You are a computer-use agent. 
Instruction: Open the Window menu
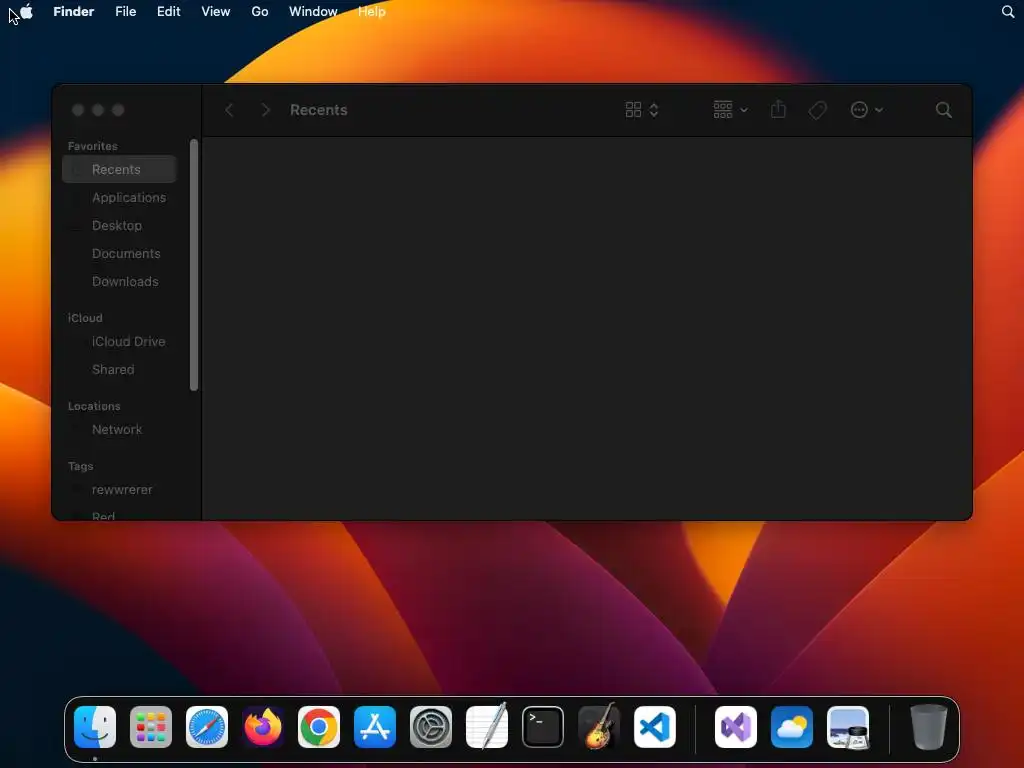click(x=313, y=11)
